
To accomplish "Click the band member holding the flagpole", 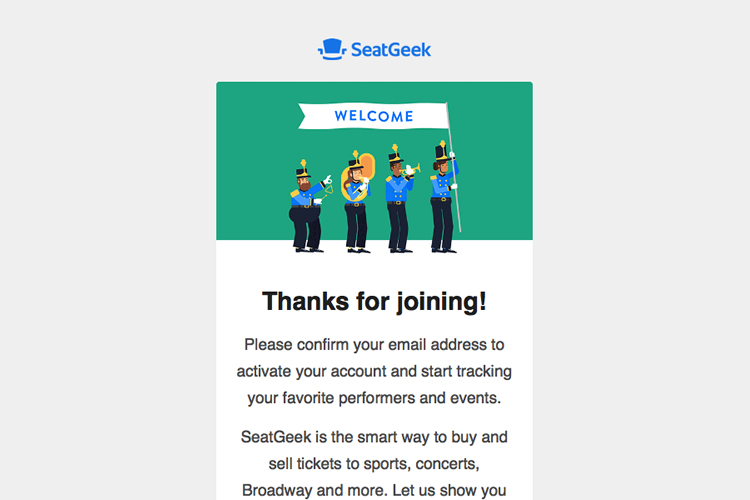I will pos(442,205).
